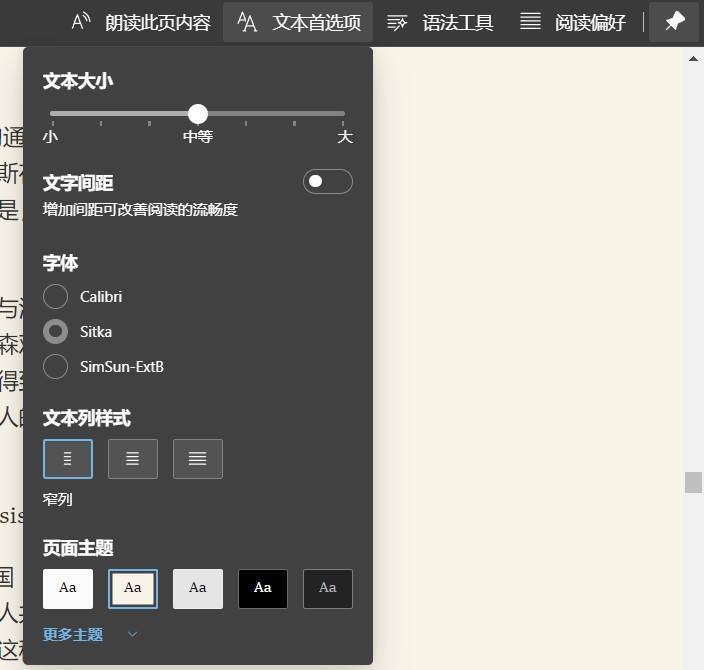Choose the light gray page theme

(x=198, y=588)
